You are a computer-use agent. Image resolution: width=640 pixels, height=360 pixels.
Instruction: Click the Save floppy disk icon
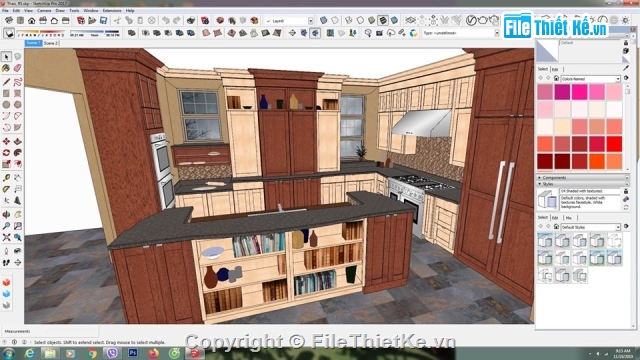point(104,20)
